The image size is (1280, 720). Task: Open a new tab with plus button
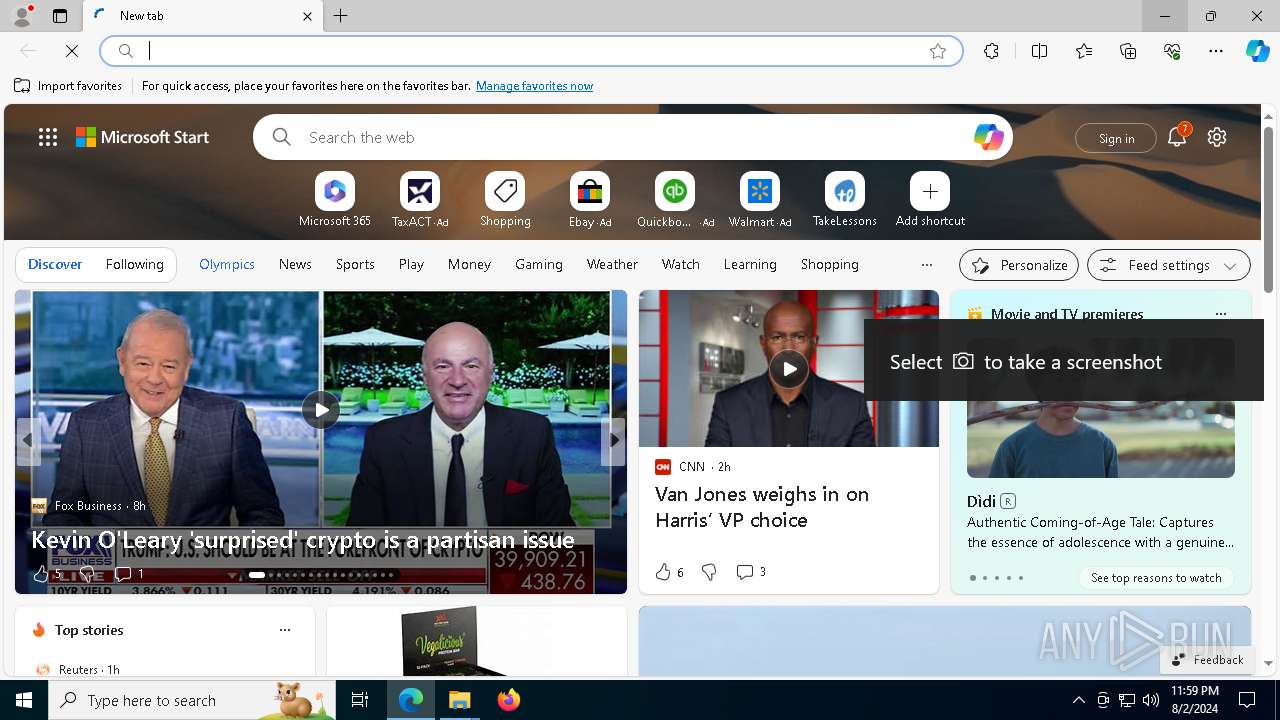click(341, 16)
